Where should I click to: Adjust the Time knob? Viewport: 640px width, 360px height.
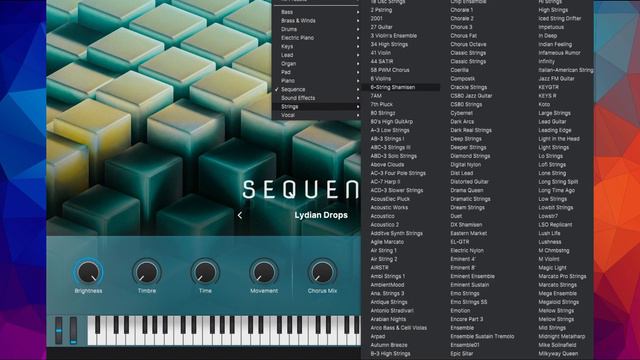(205, 273)
